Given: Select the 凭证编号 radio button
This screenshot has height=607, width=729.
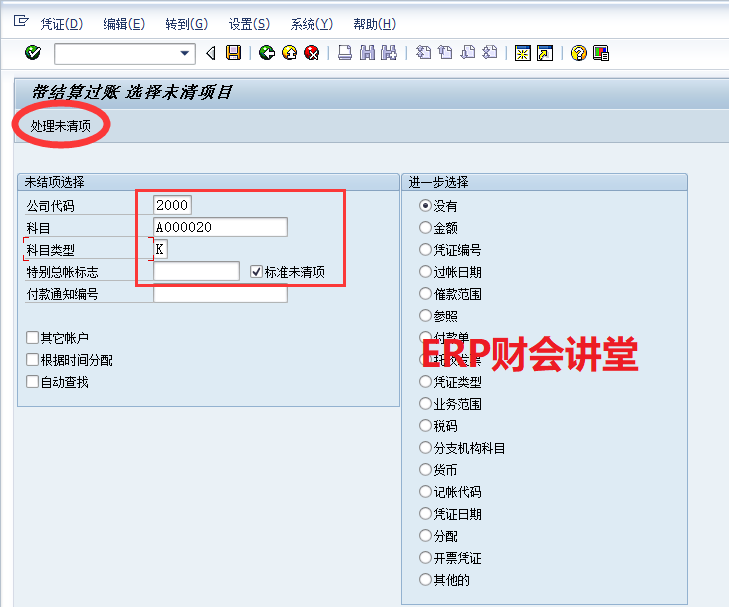Looking at the screenshot, I should pyautogui.click(x=426, y=250).
